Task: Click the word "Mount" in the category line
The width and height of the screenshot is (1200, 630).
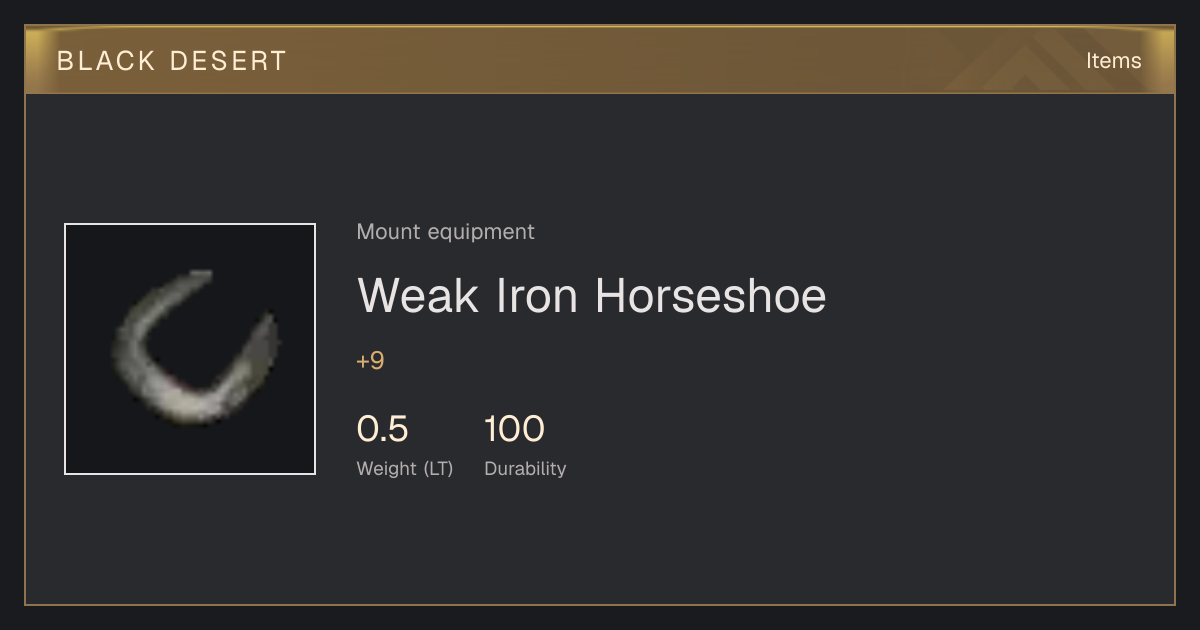Action: pyautogui.click(x=389, y=232)
